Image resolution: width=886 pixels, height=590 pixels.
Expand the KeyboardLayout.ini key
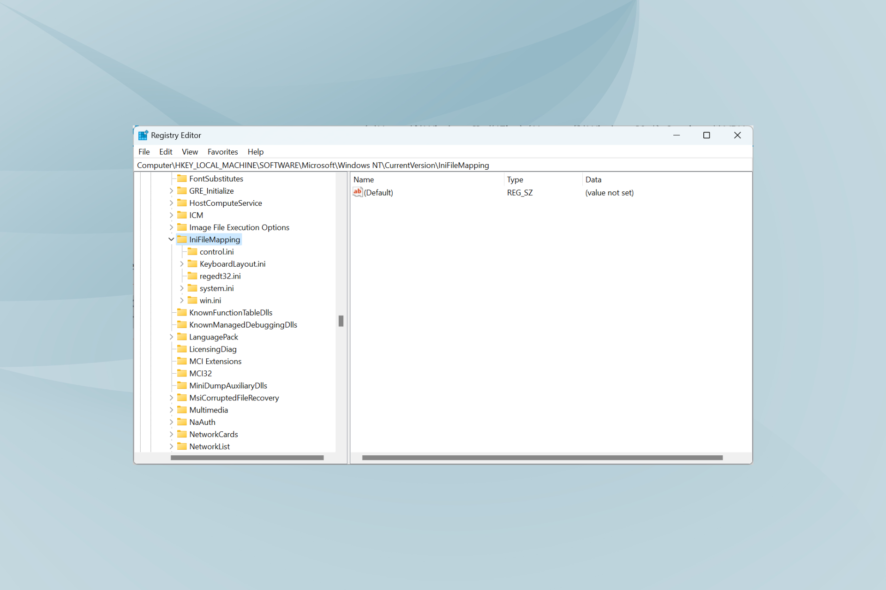point(181,264)
